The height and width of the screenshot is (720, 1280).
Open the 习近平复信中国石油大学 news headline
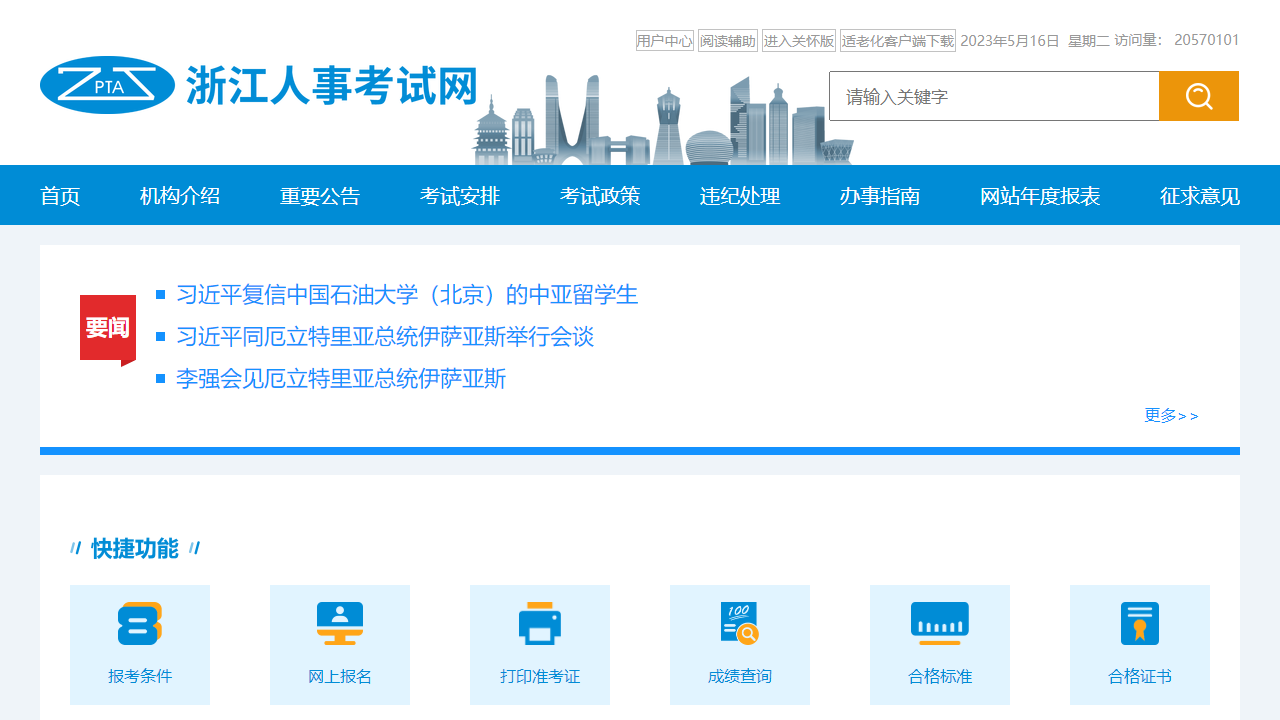point(407,295)
